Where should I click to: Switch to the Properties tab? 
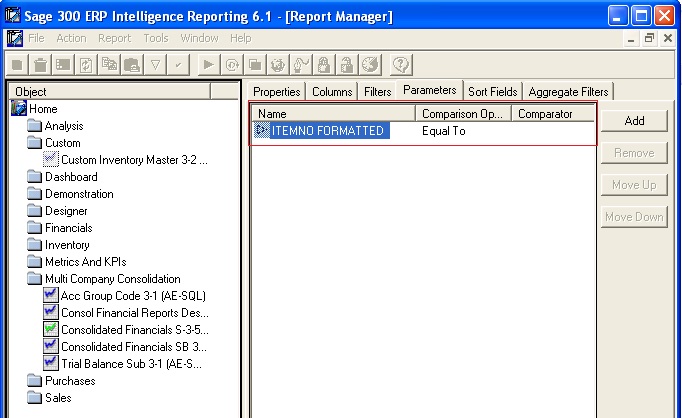coord(277,92)
